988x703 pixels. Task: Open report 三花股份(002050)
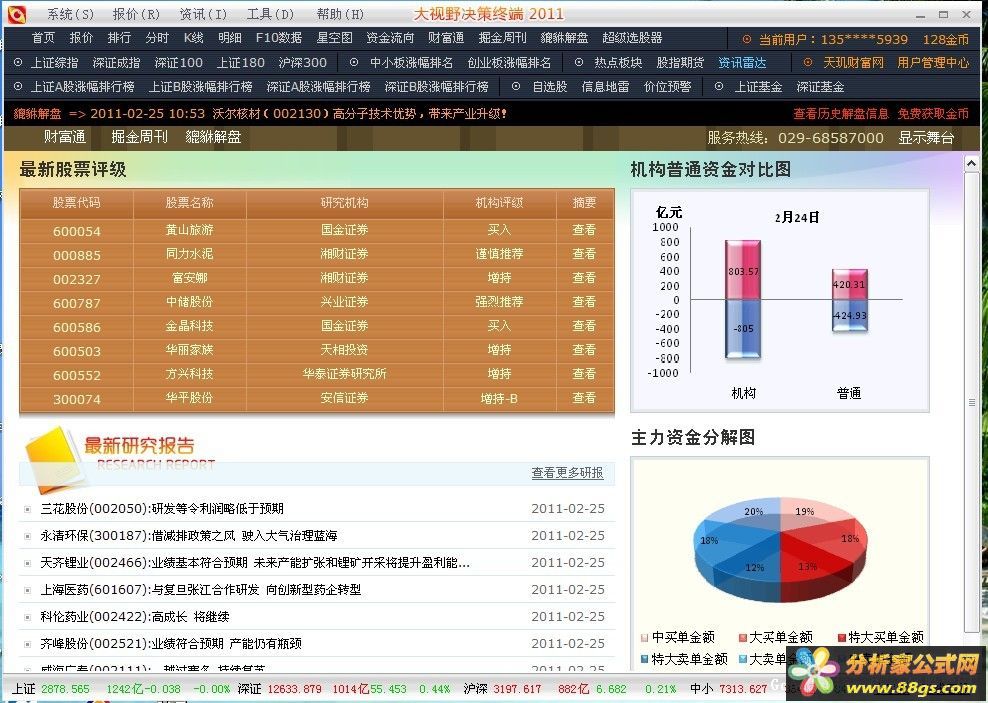(x=162, y=508)
